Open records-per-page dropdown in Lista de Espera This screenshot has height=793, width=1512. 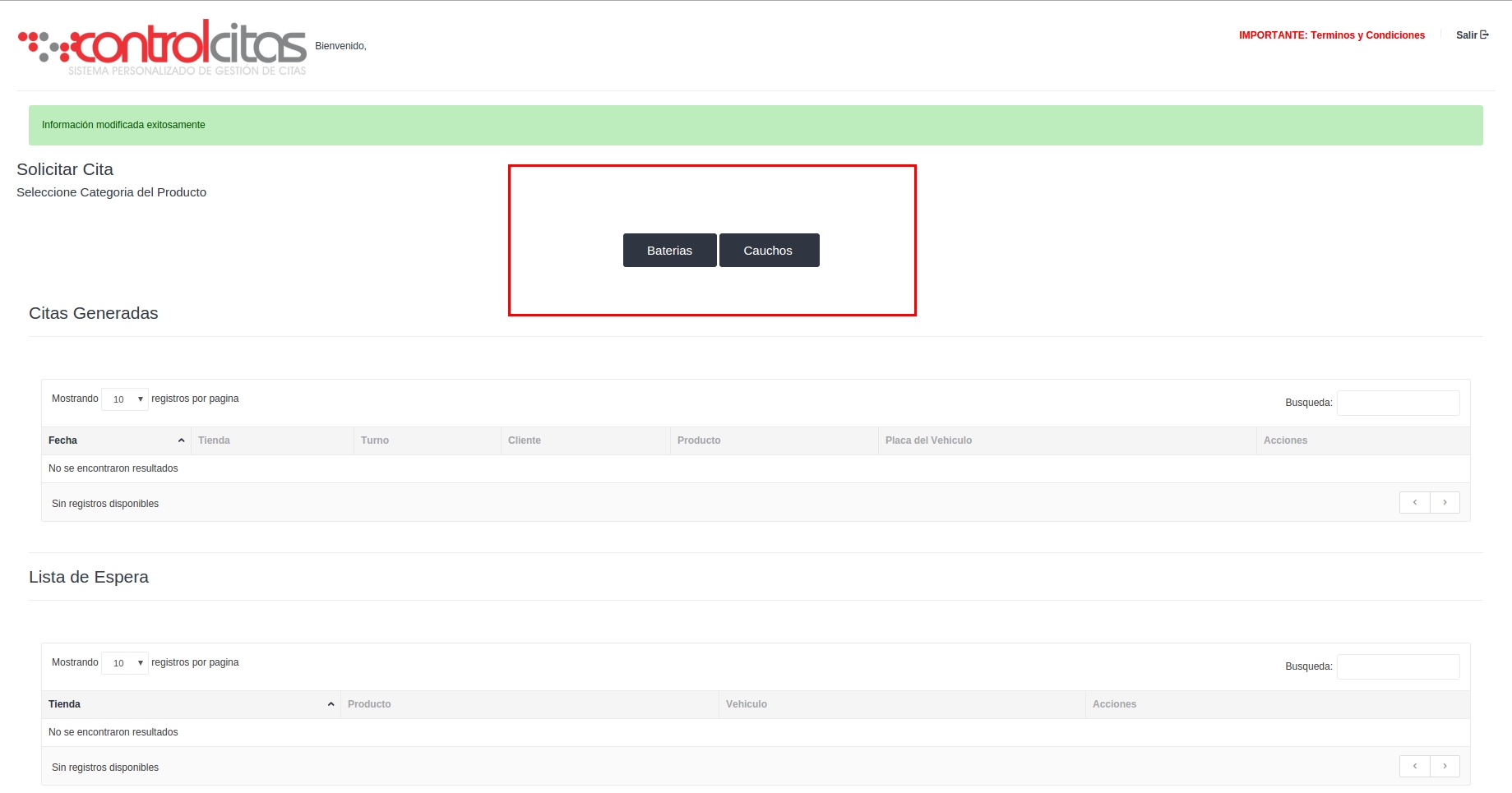point(125,663)
